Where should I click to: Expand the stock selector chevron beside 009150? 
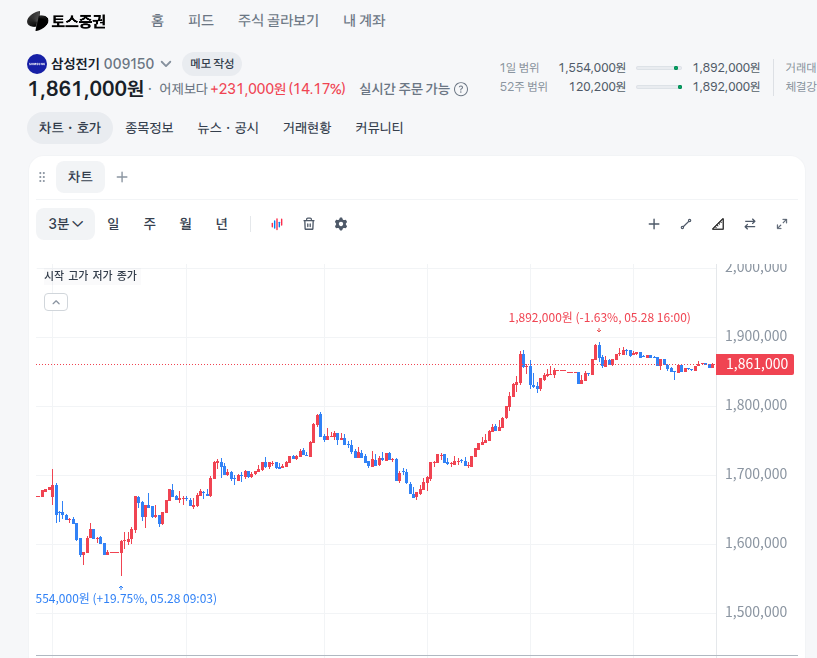(x=166, y=64)
